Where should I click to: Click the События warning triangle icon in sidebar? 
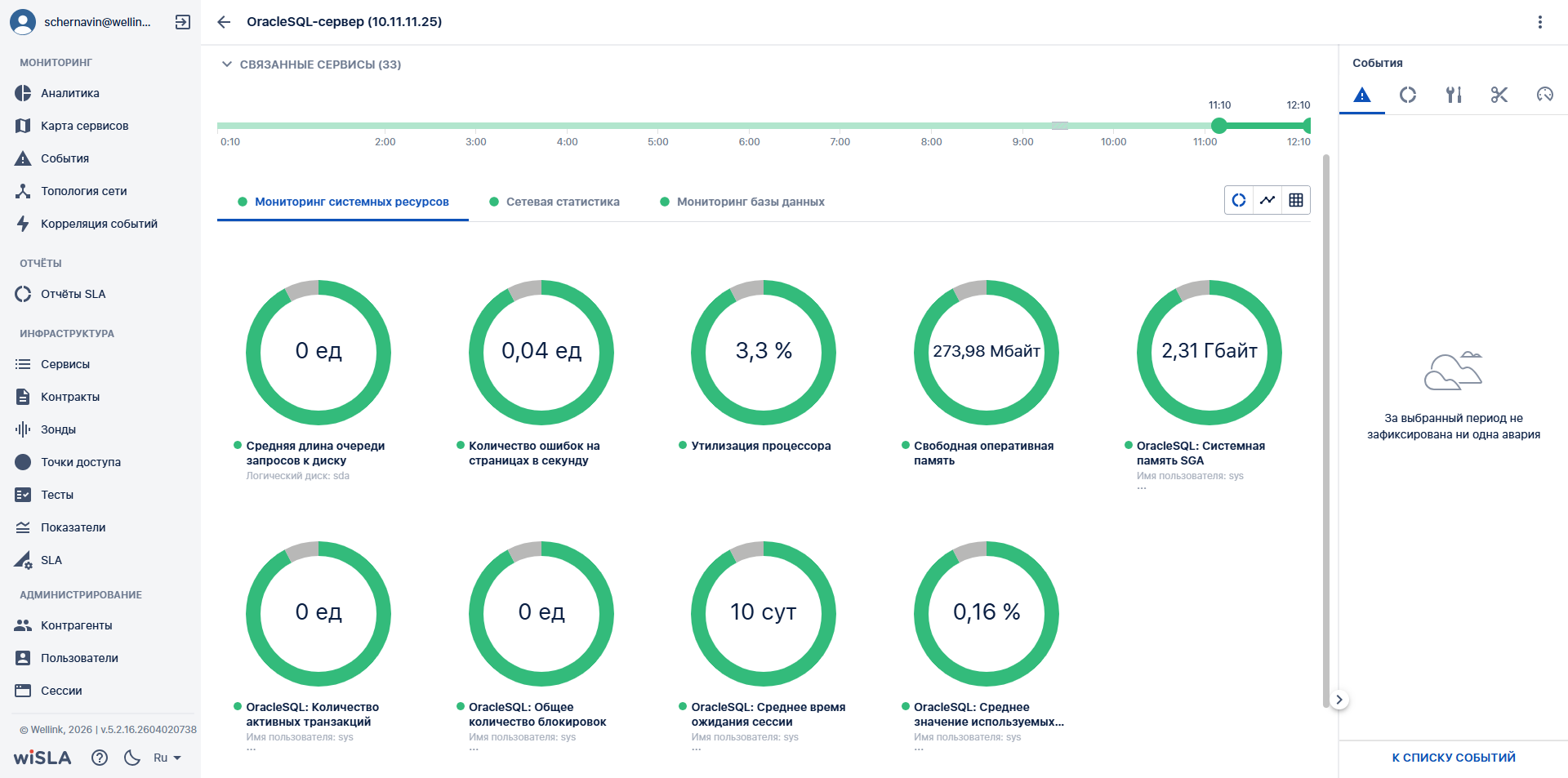coord(23,158)
